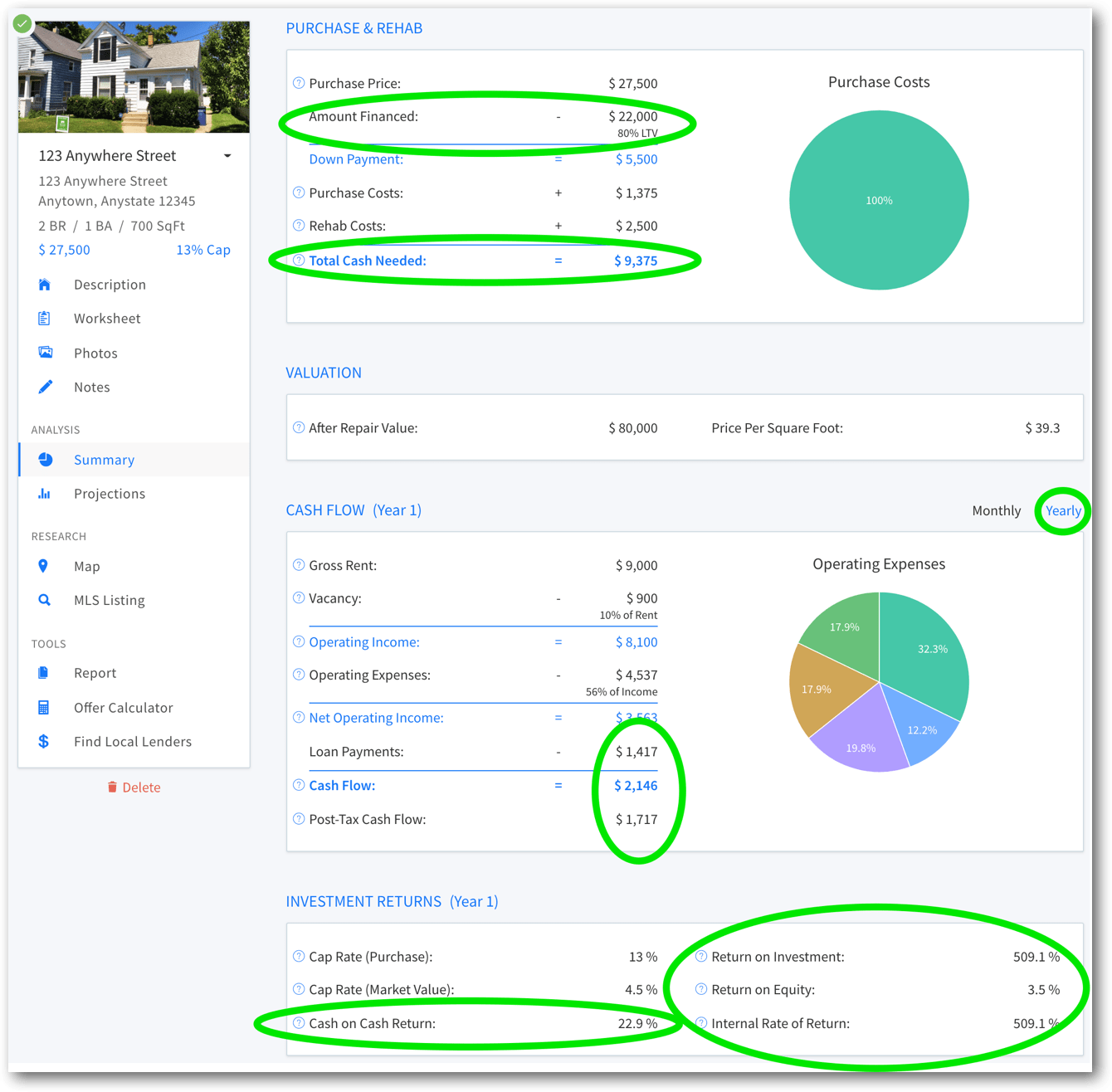1112x1092 pixels.
Task: Click the $ 5,500 Down Payment value
Action: tap(636, 159)
